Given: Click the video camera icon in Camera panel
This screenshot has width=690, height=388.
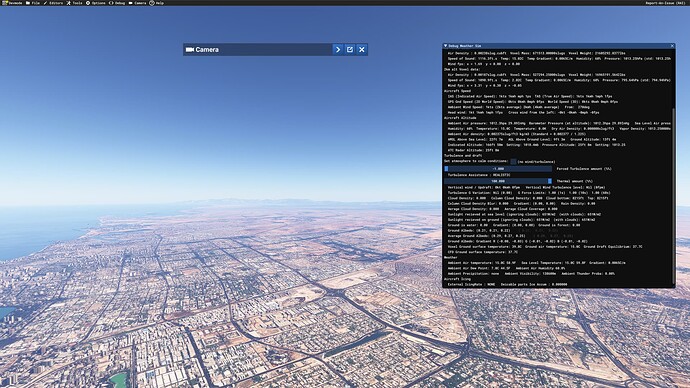Looking at the screenshot, I should coord(190,50).
